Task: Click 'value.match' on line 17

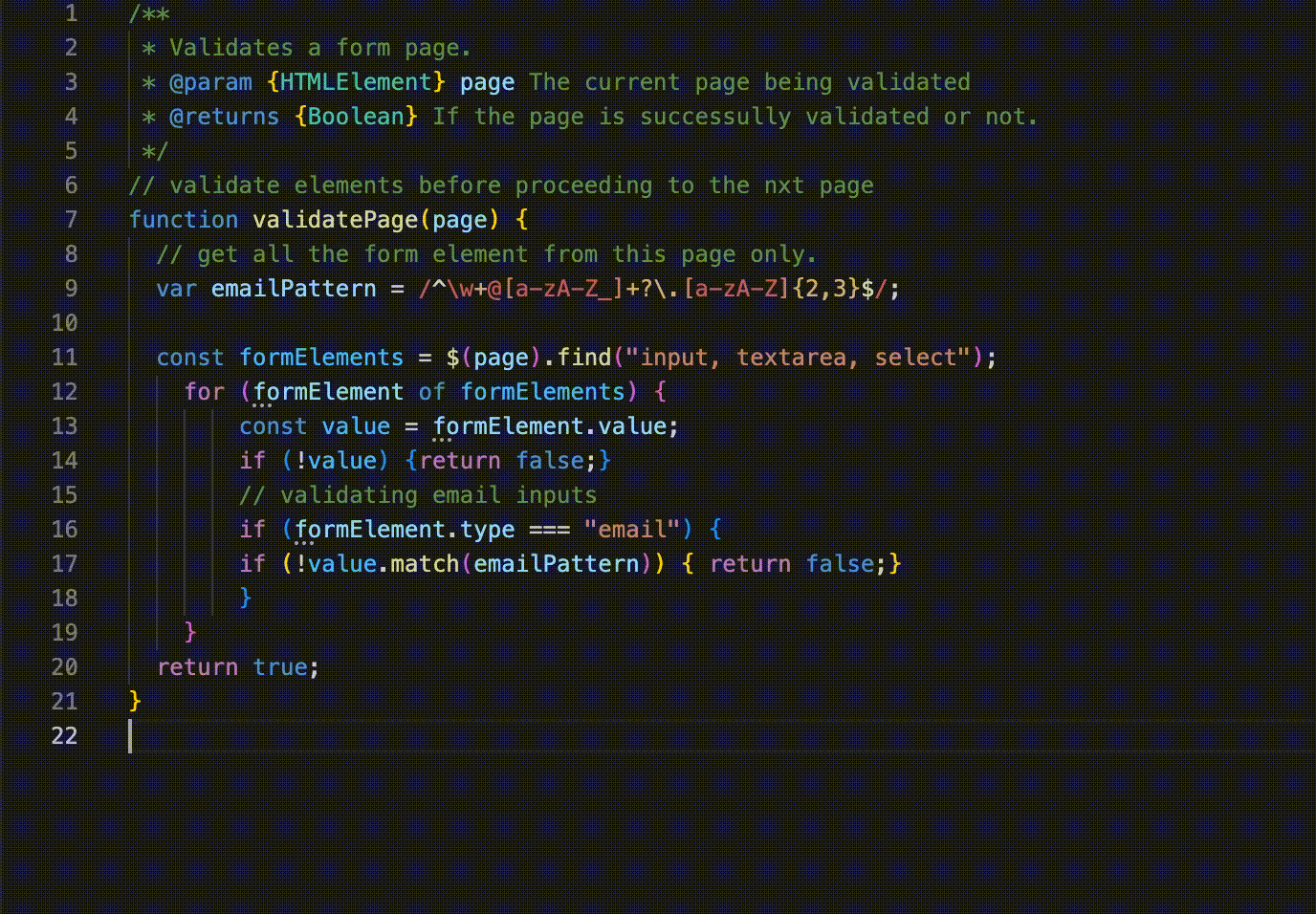Action: 384,564
